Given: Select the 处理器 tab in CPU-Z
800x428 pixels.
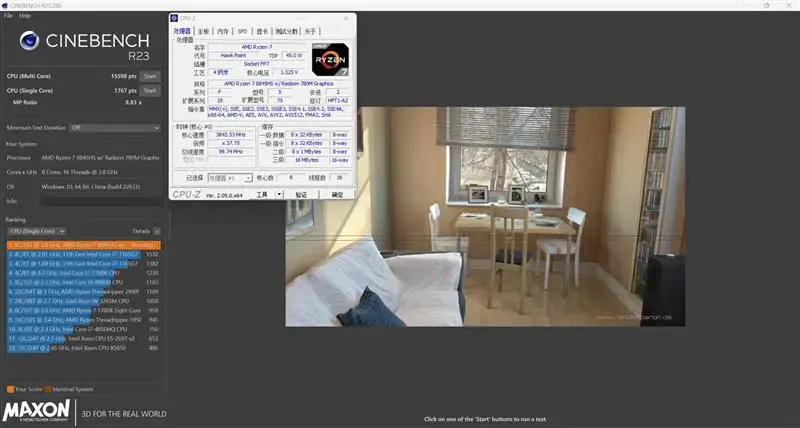Looking at the screenshot, I should (182, 31).
